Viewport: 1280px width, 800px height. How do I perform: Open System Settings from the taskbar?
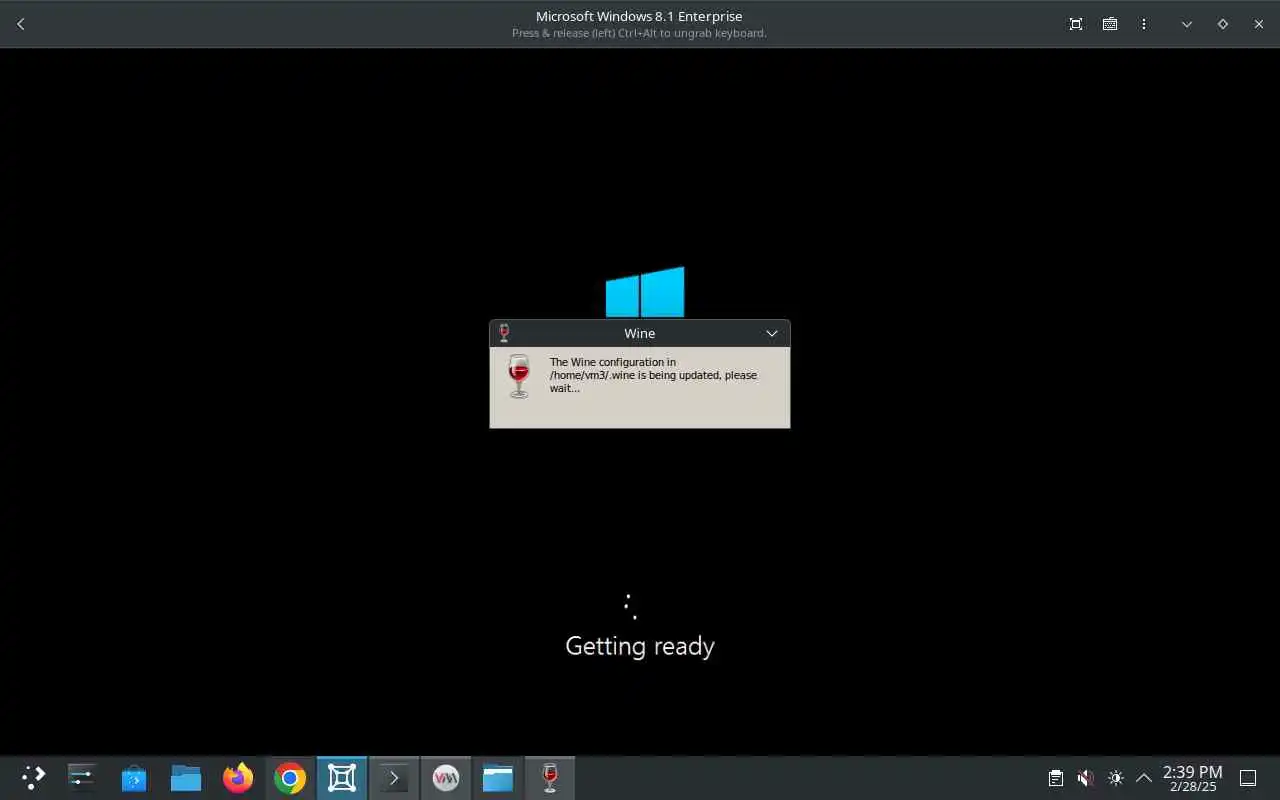tap(81, 777)
